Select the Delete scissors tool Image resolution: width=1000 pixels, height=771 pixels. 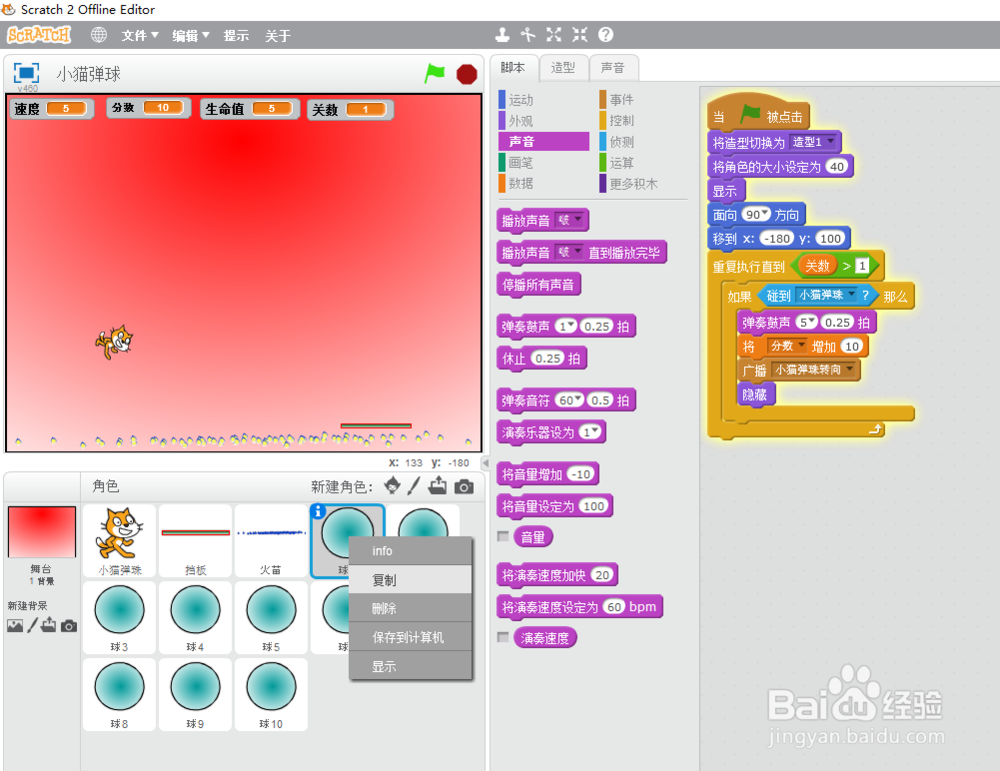[528, 34]
